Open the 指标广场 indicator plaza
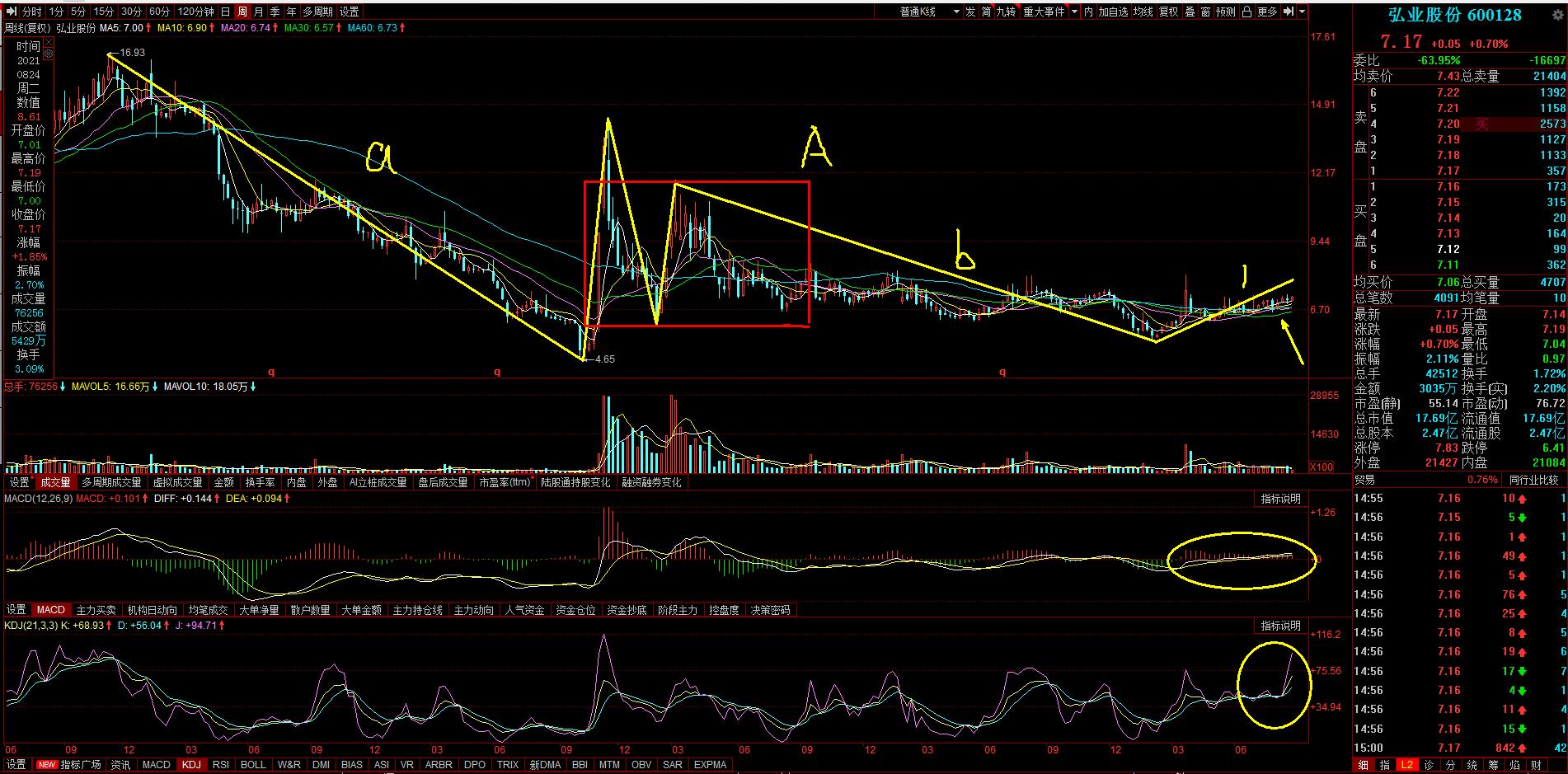 (x=81, y=765)
